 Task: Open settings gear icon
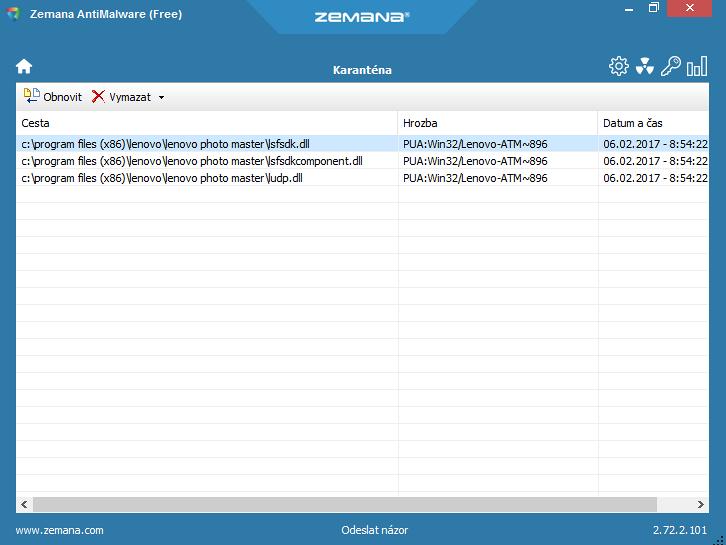point(619,67)
